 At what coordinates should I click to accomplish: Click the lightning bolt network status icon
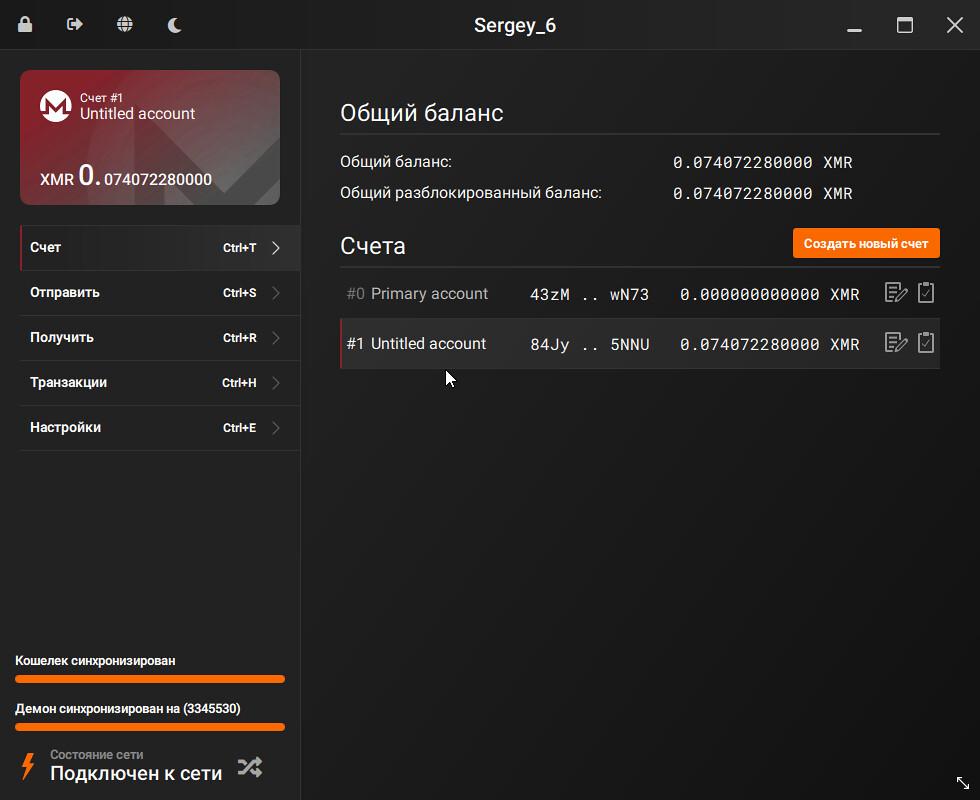pyautogui.click(x=29, y=766)
